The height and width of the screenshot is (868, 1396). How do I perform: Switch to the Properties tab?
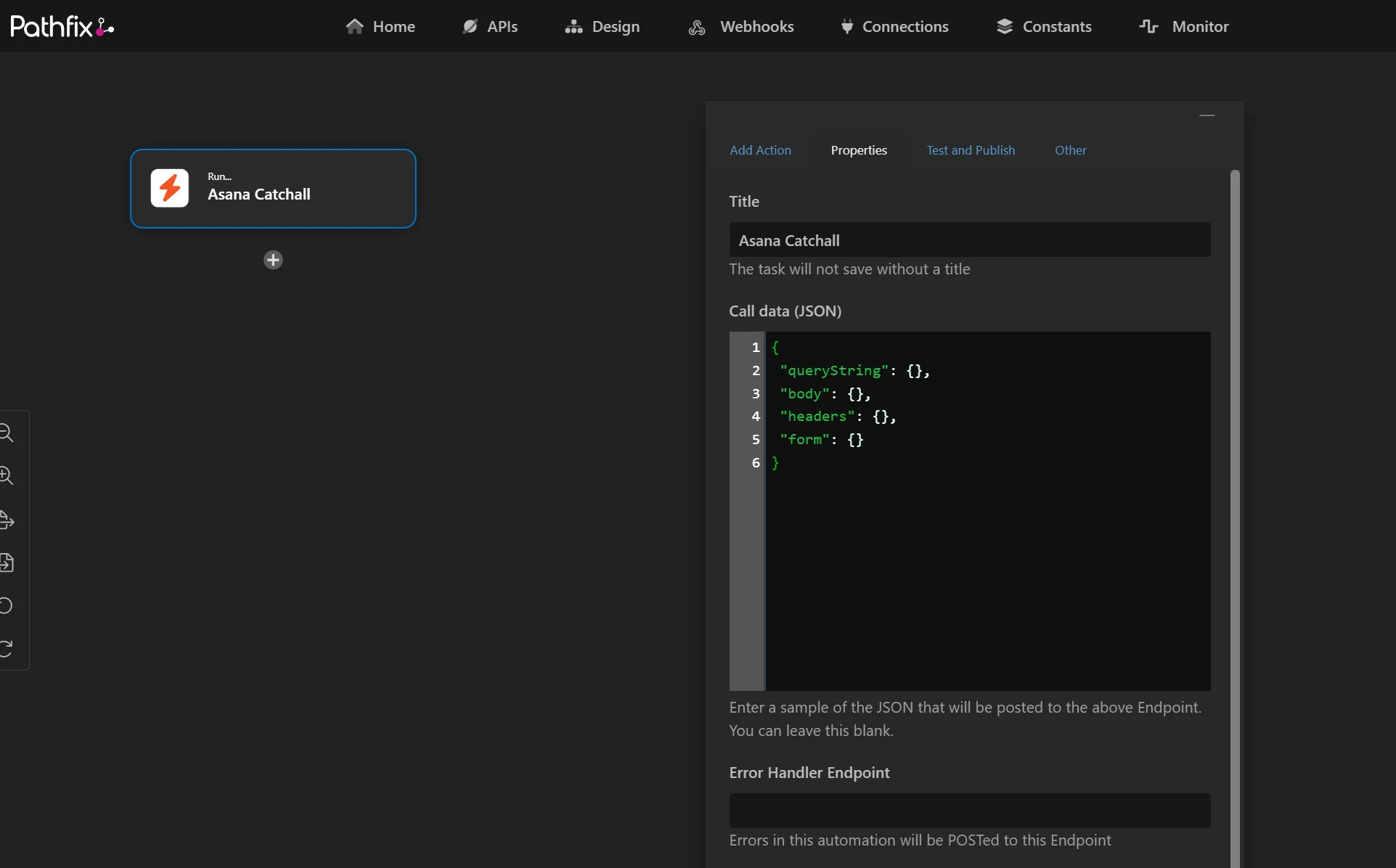point(859,150)
